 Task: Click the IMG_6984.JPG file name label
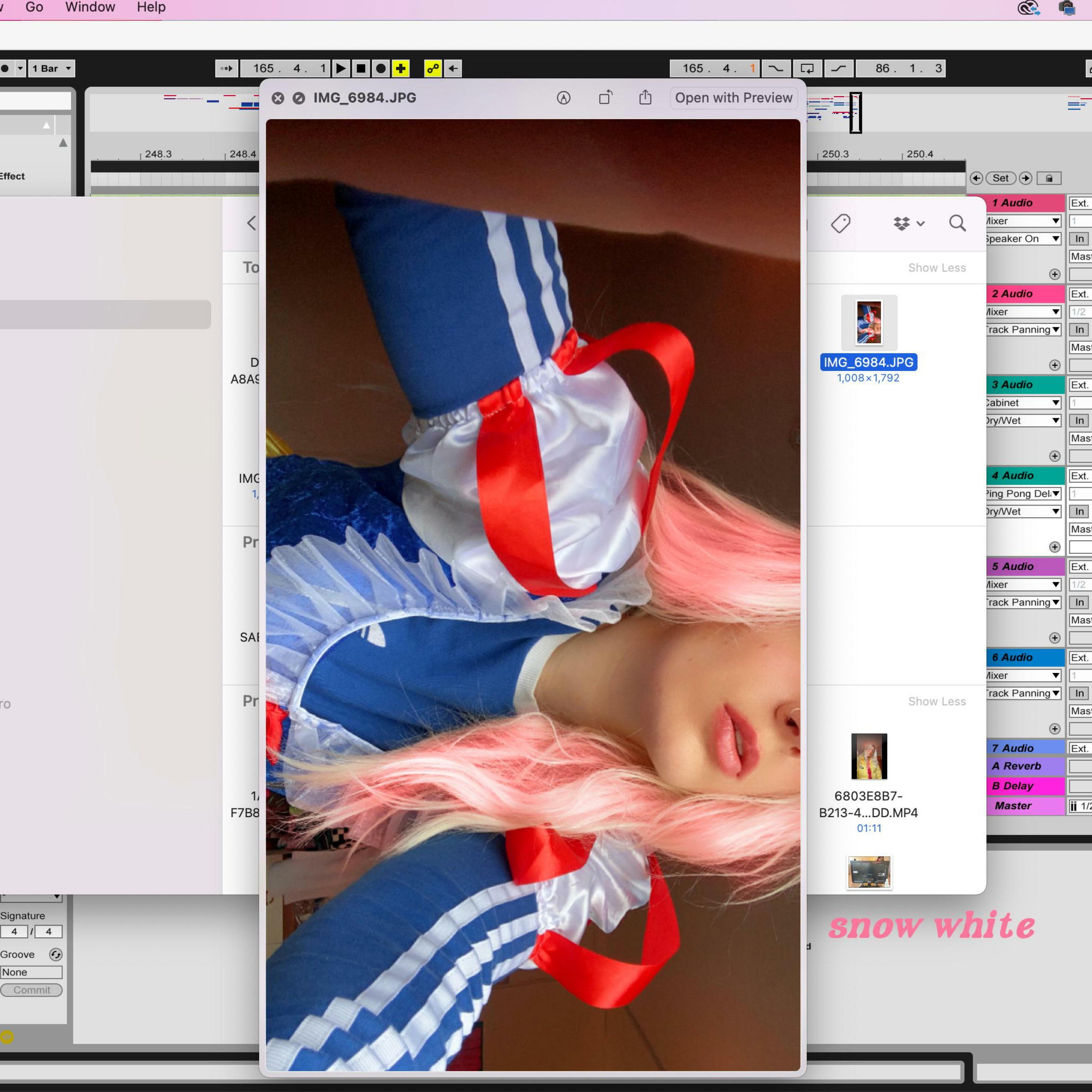(x=869, y=362)
